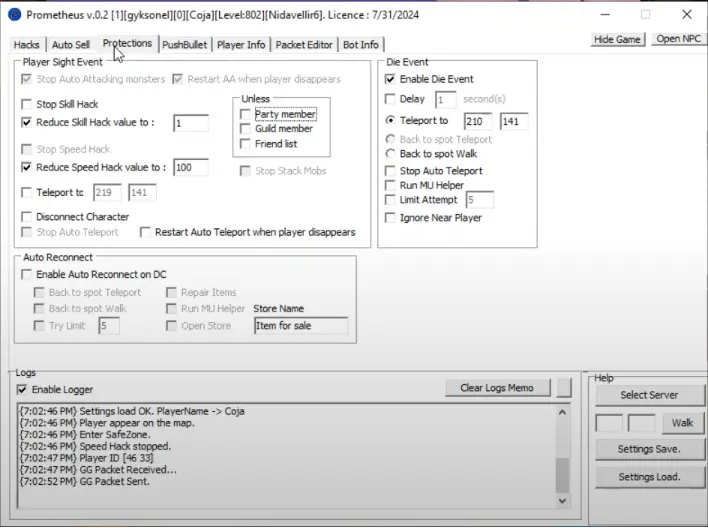Click the Open NPC button
708x528 pixels.
(x=679, y=39)
